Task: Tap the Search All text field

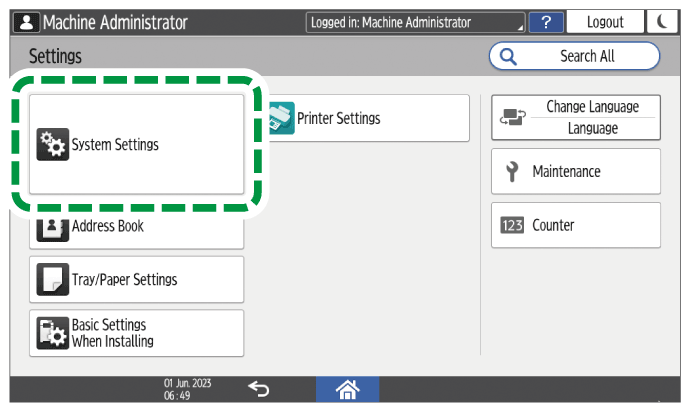Action: 587,57
